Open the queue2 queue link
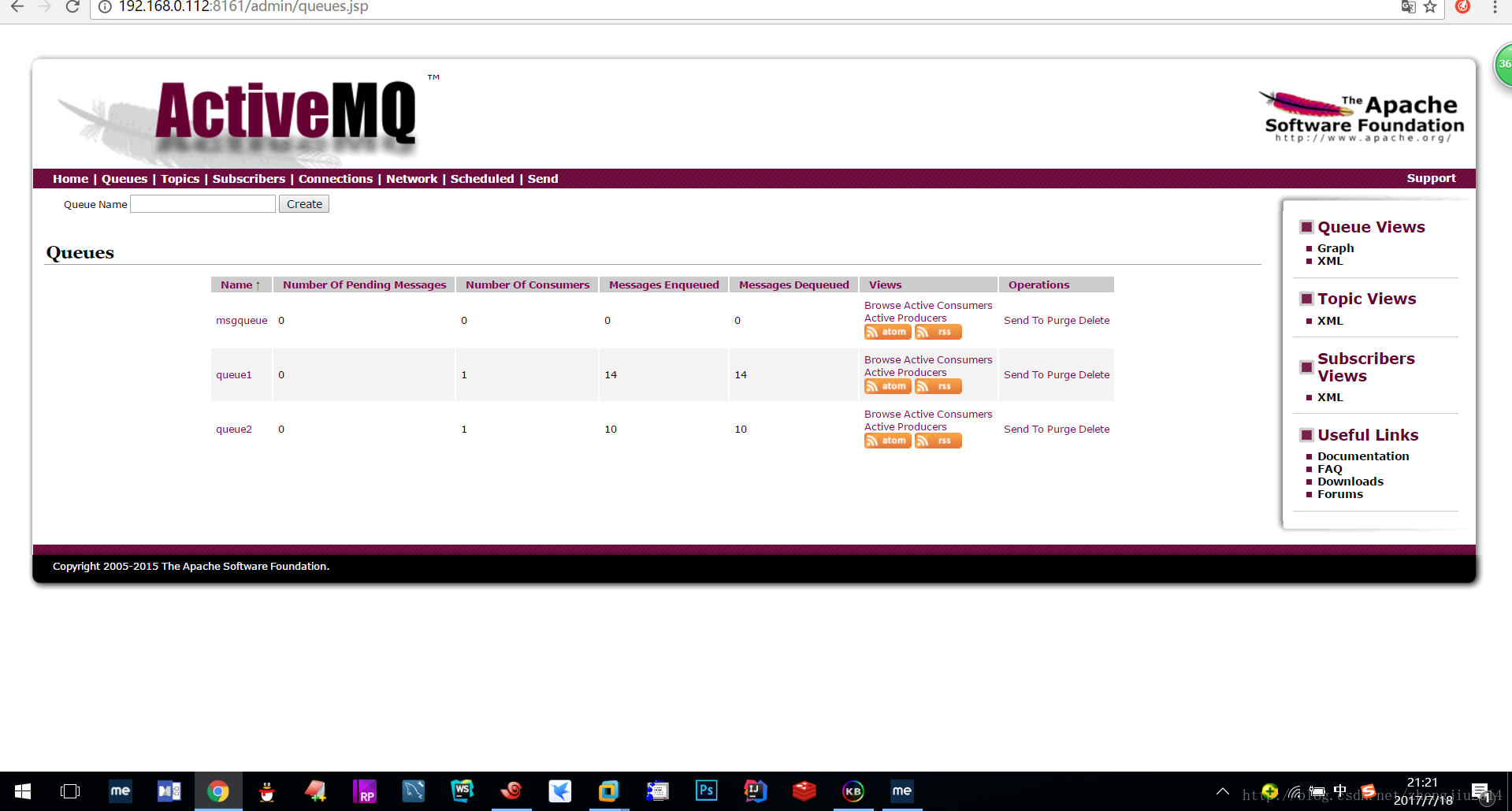1512x811 pixels. click(234, 429)
